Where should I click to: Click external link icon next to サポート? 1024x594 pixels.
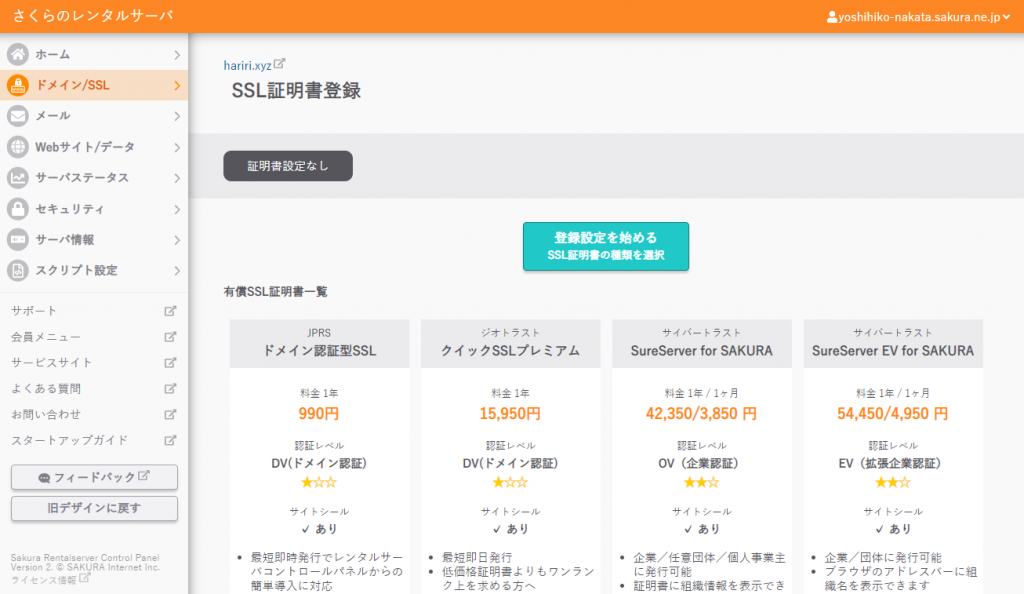coord(170,311)
